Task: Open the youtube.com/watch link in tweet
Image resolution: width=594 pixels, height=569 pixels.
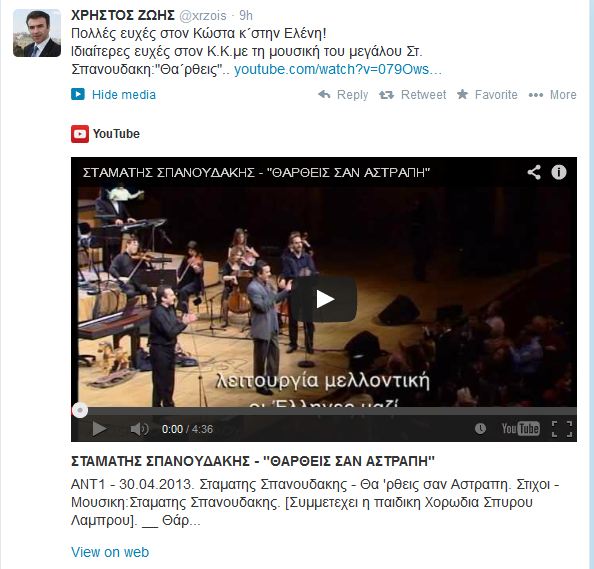Action: pyautogui.click(x=338, y=69)
